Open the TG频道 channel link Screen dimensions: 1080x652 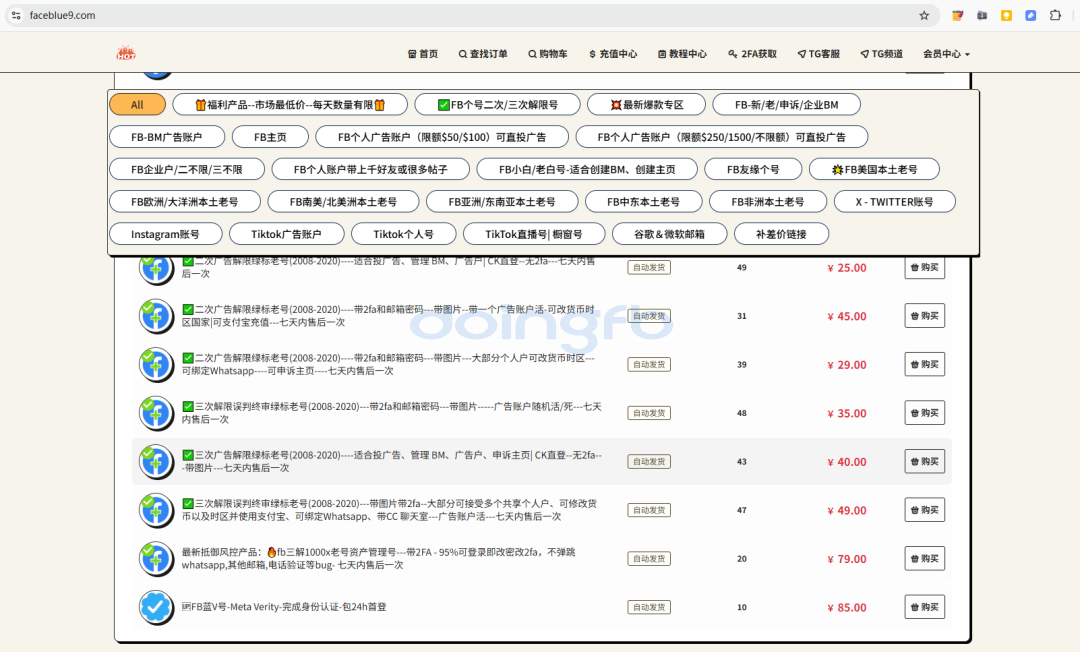click(882, 54)
